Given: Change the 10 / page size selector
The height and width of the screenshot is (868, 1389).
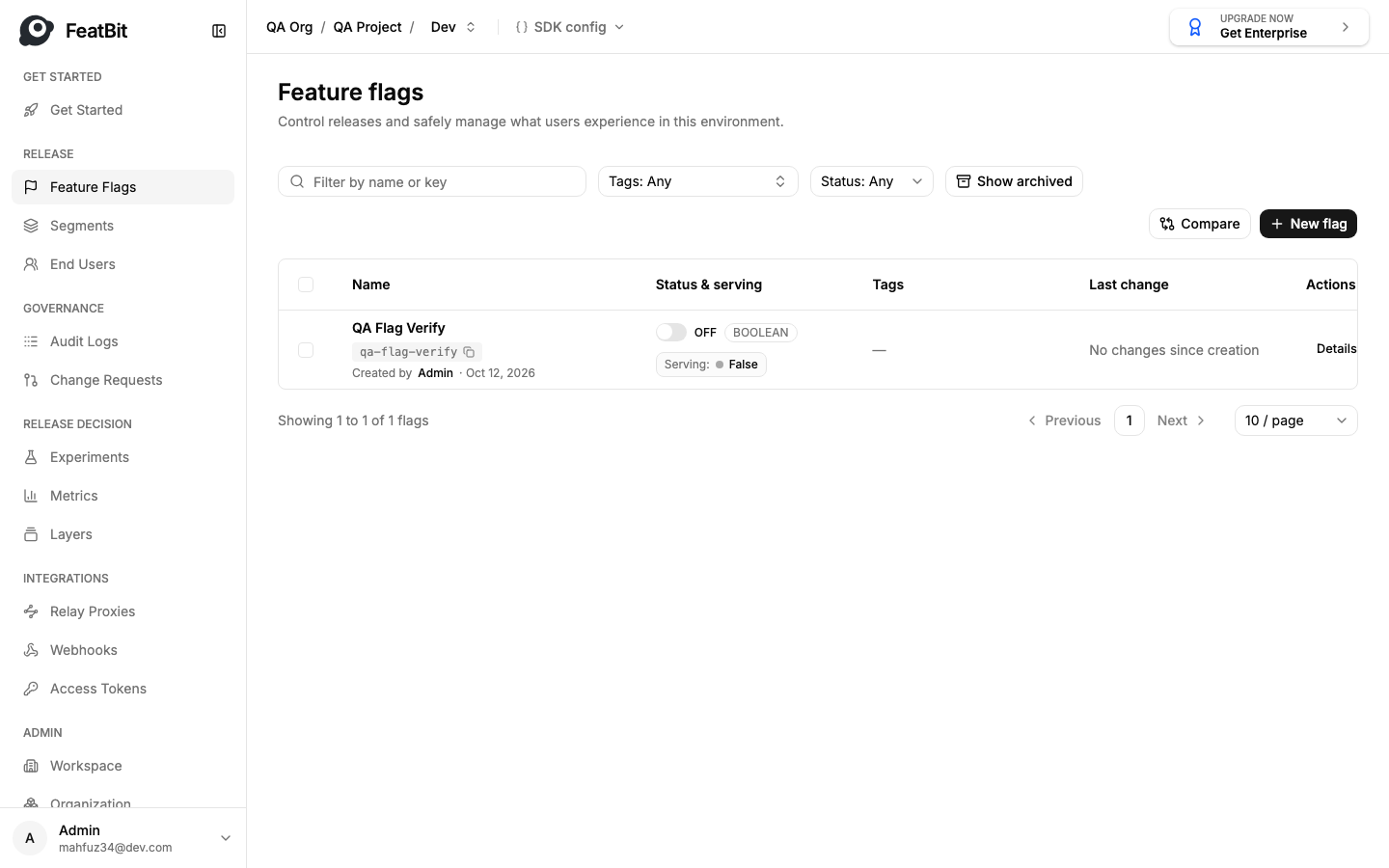Looking at the screenshot, I should pos(1296,420).
